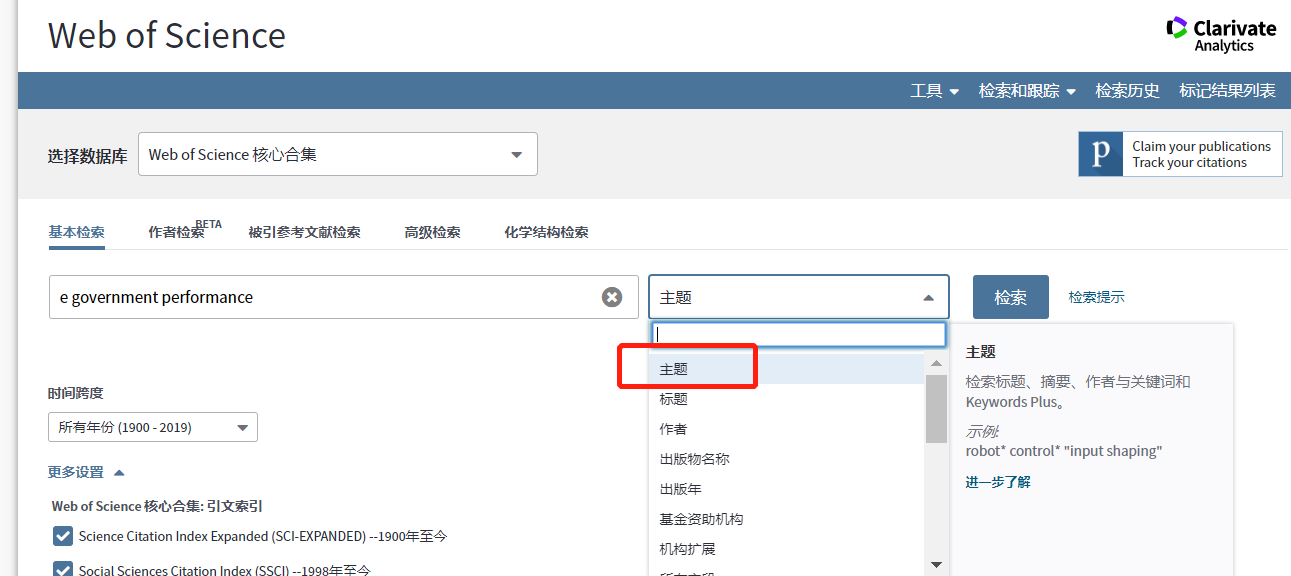Collapse the 主题 search field dropdown

[799, 297]
